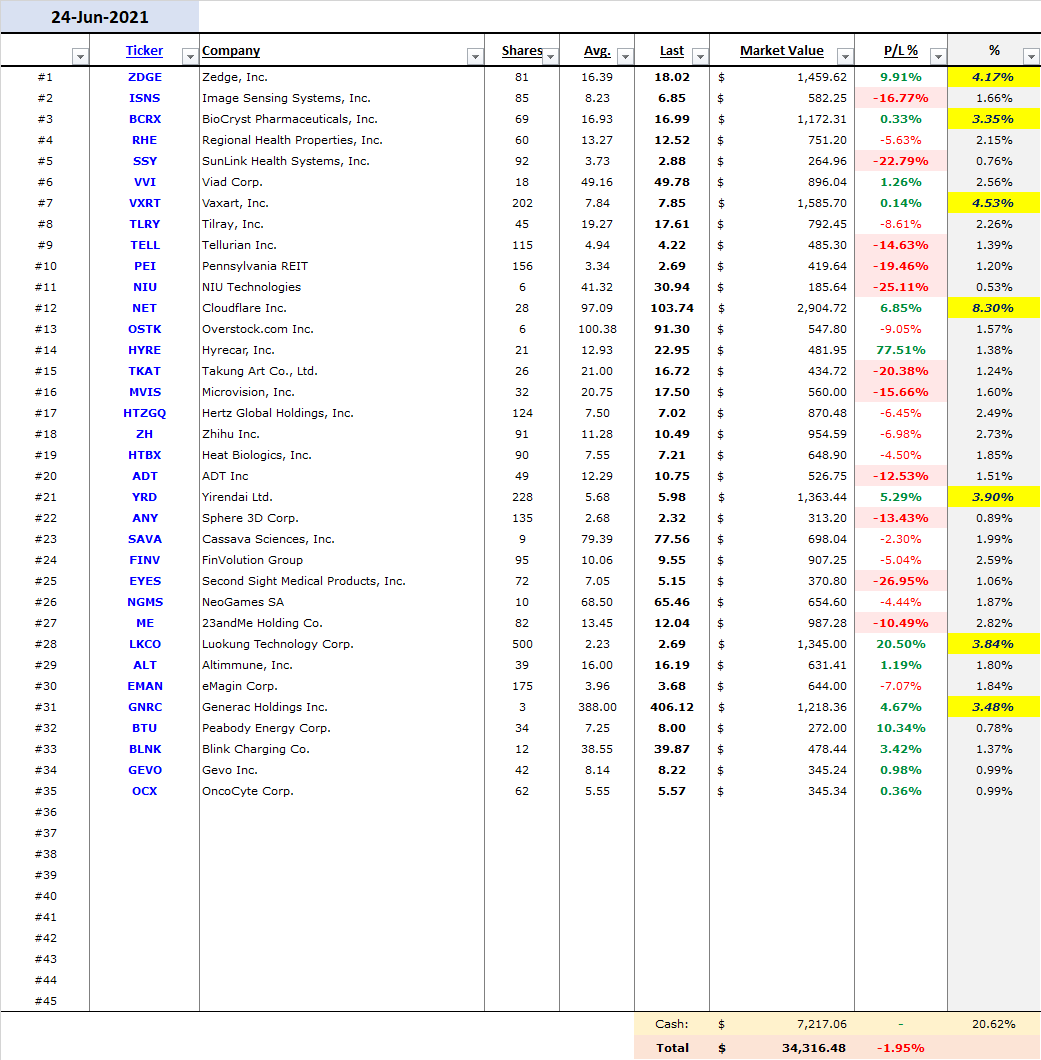Click the Ticker column header link
The height and width of the screenshot is (1060, 1041).
[144, 51]
